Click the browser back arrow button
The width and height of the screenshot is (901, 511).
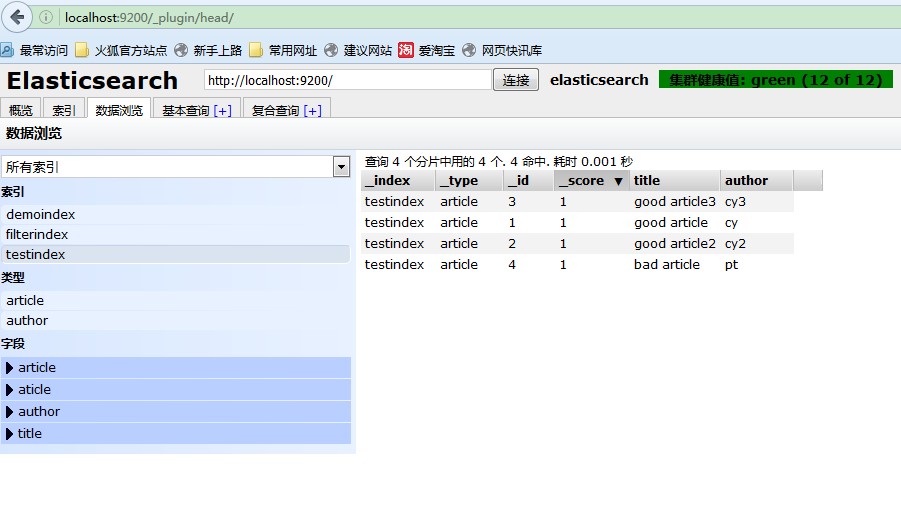[17, 17]
